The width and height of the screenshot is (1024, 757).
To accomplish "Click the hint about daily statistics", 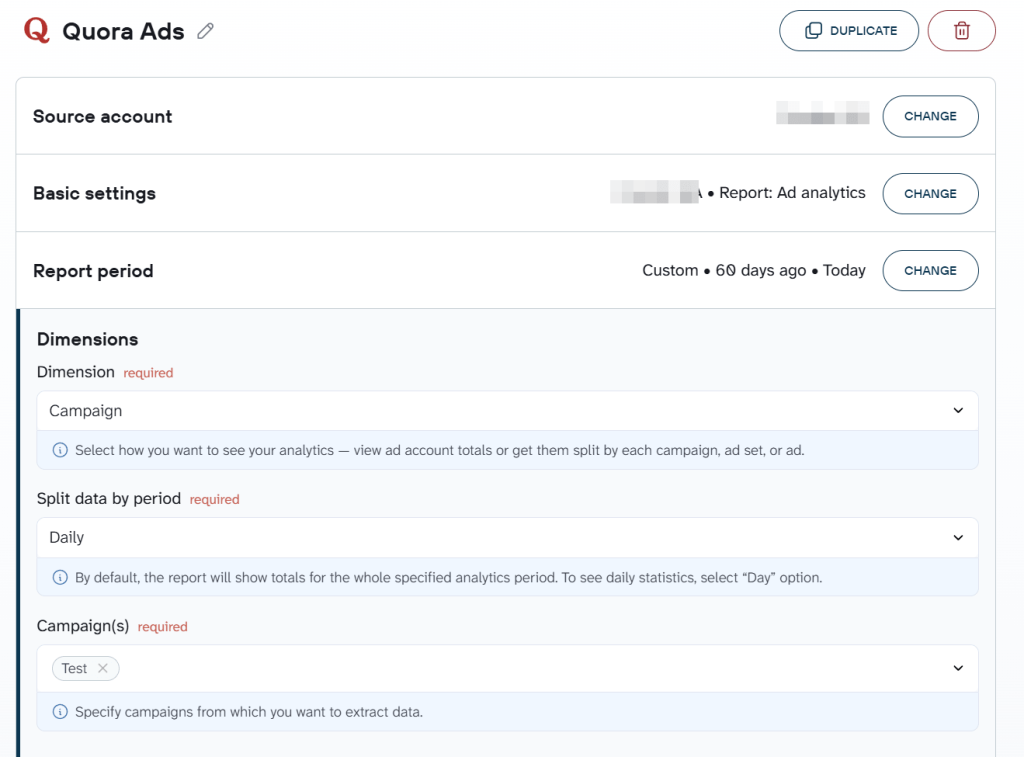I will point(448,577).
